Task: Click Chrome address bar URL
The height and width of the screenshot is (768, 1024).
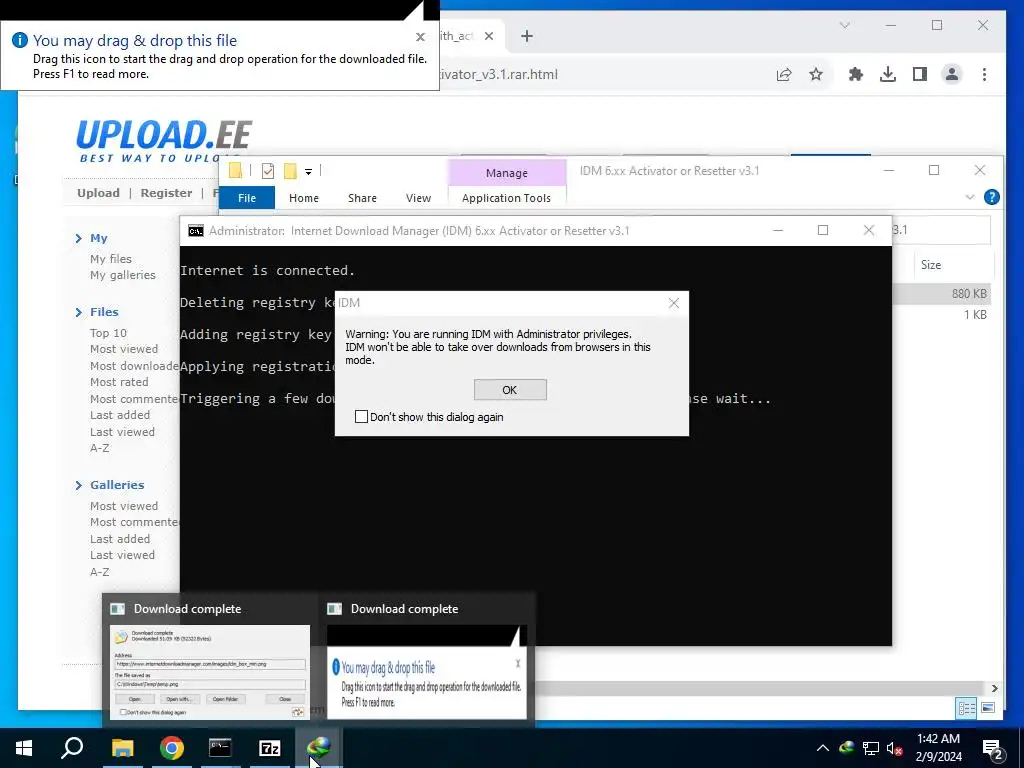Action: (500, 74)
